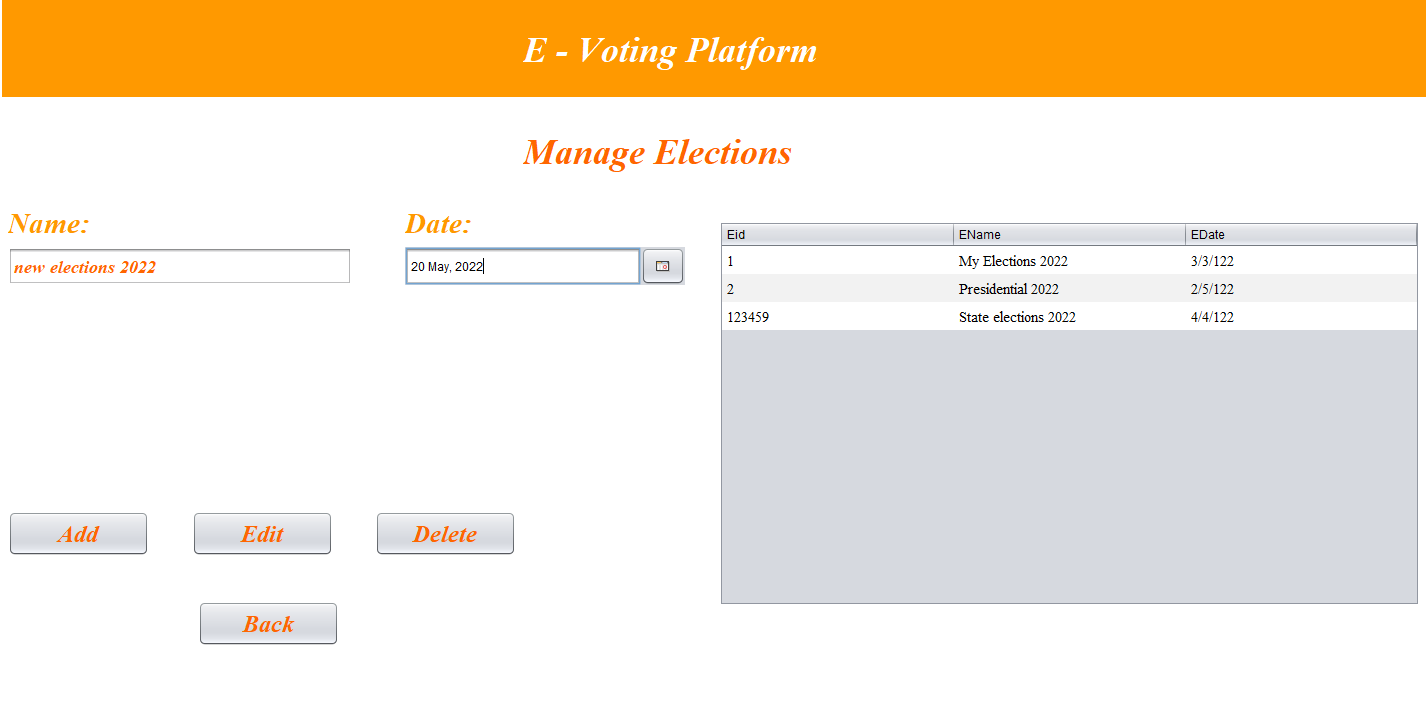Viewport: 1428px width, 710px height.
Task: Sort by the Eid column header
Action: (836, 234)
